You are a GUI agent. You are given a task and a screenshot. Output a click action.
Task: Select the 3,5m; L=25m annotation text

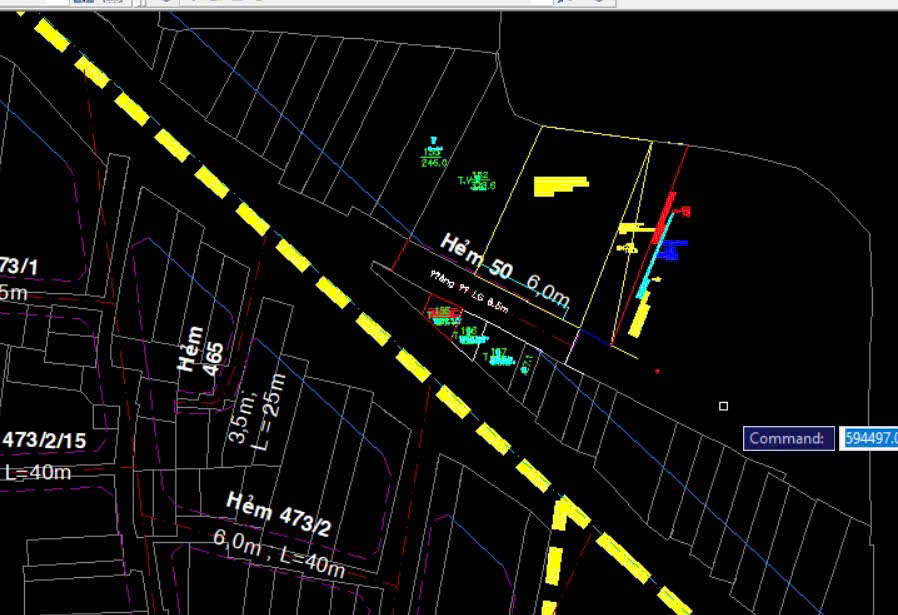(x=256, y=410)
